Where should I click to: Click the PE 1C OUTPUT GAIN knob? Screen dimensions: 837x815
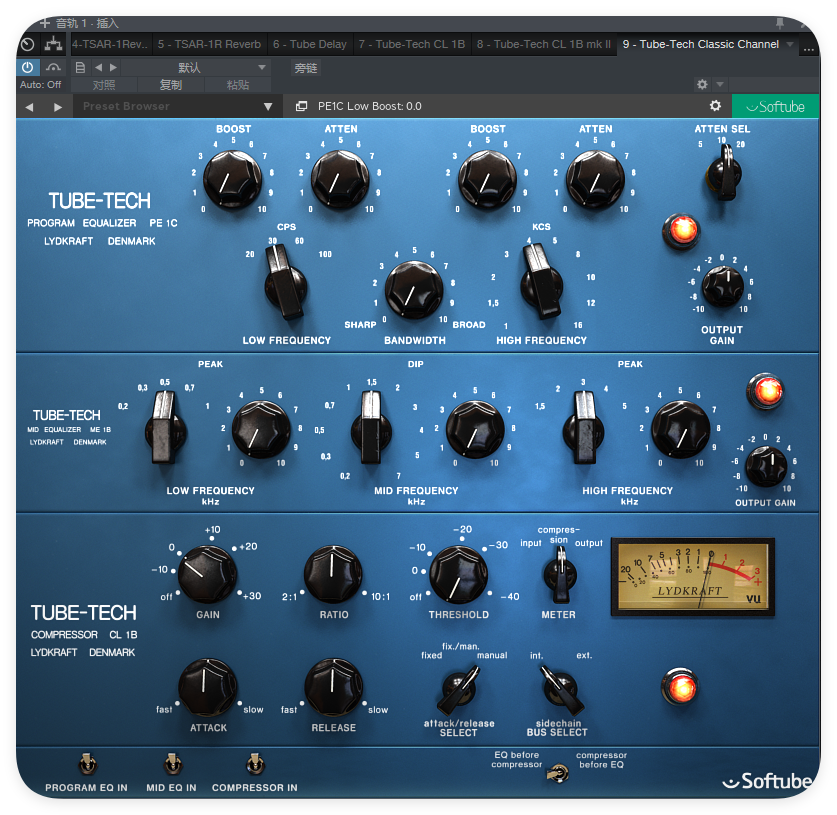[722, 287]
